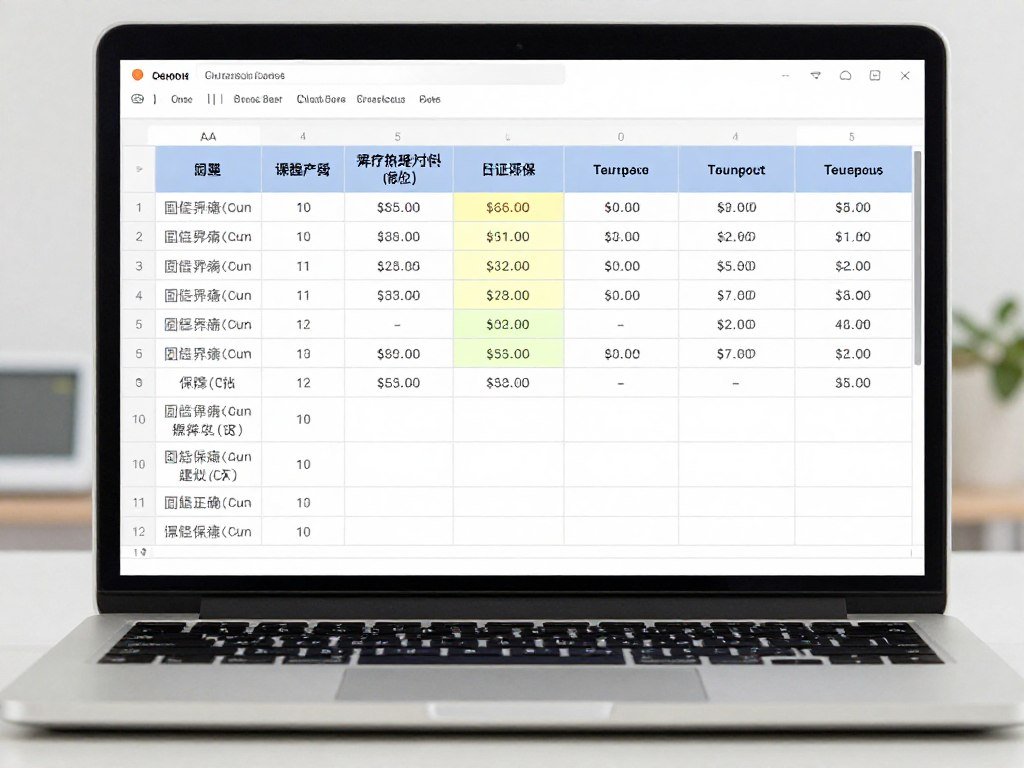Viewport: 1024px width, 768px height.
Task: Open the 'Groasleaus' toolbar menu
Action: click(381, 99)
